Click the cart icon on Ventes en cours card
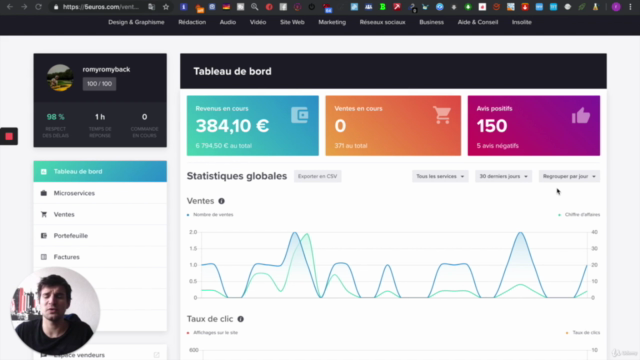Screen dimensions: 640x360 [442, 115]
